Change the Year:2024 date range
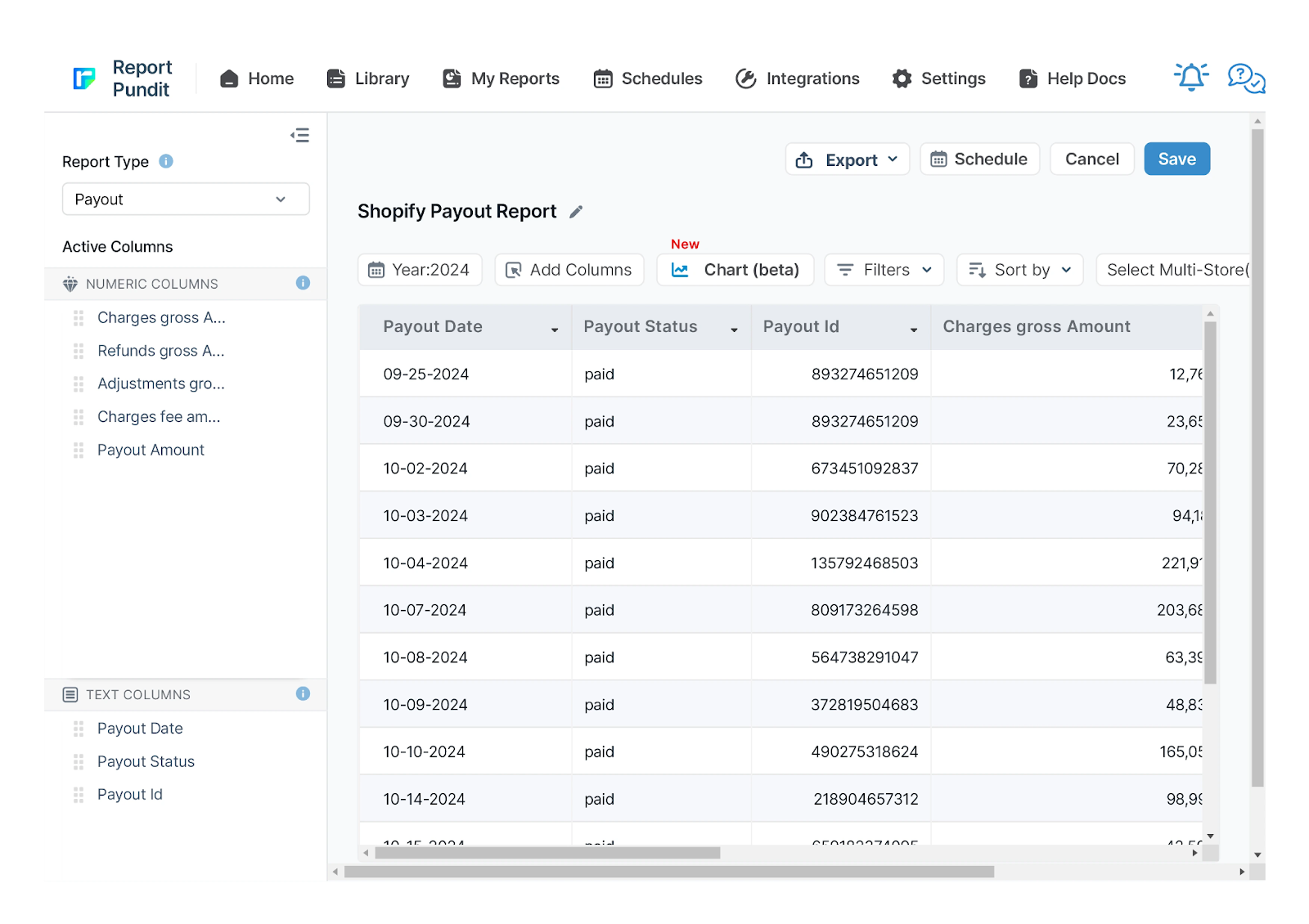This screenshot has width=1309, height=924. [420, 270]
